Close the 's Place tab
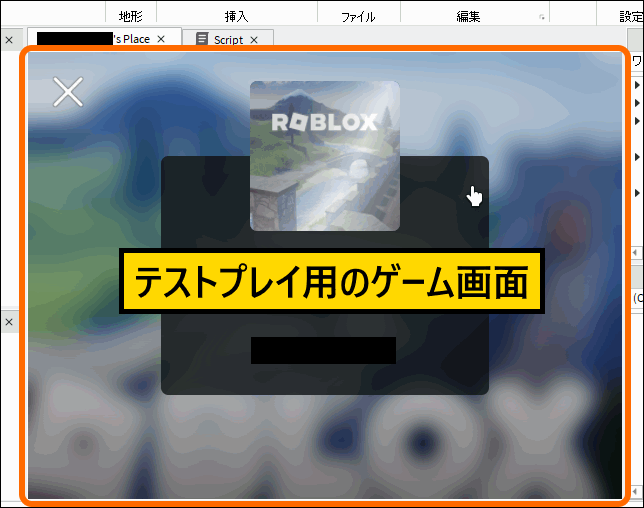 coord(161,39)
